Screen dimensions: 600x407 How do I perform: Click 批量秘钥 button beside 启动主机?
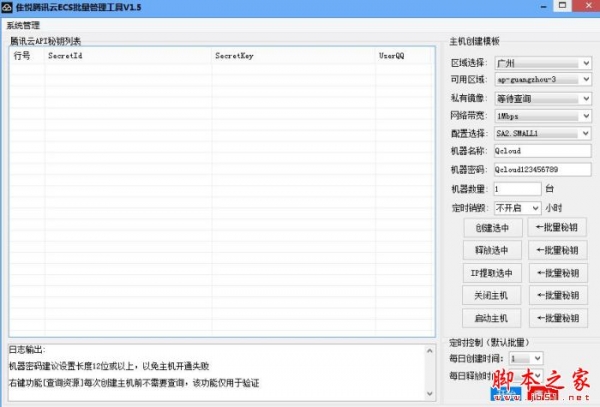pyautogui.click(x=558, y=318)
